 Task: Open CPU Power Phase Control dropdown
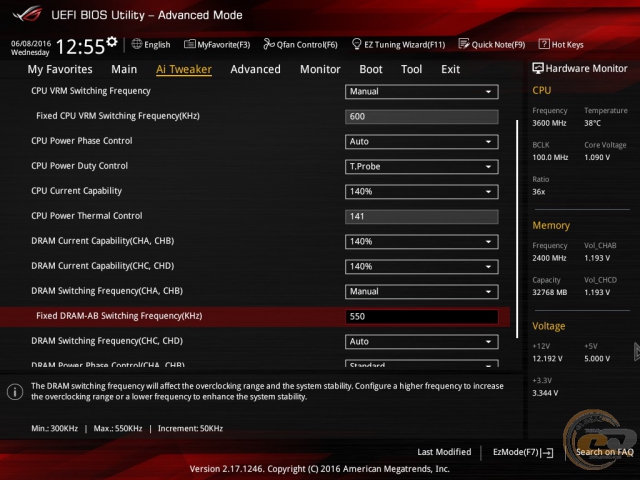coord(422,142)
